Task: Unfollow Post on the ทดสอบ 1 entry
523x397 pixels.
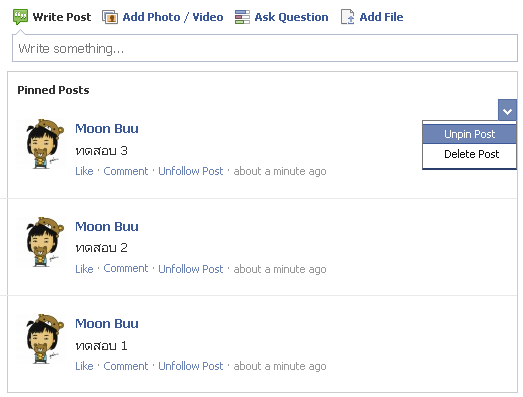Action: (x=190, y=366)
